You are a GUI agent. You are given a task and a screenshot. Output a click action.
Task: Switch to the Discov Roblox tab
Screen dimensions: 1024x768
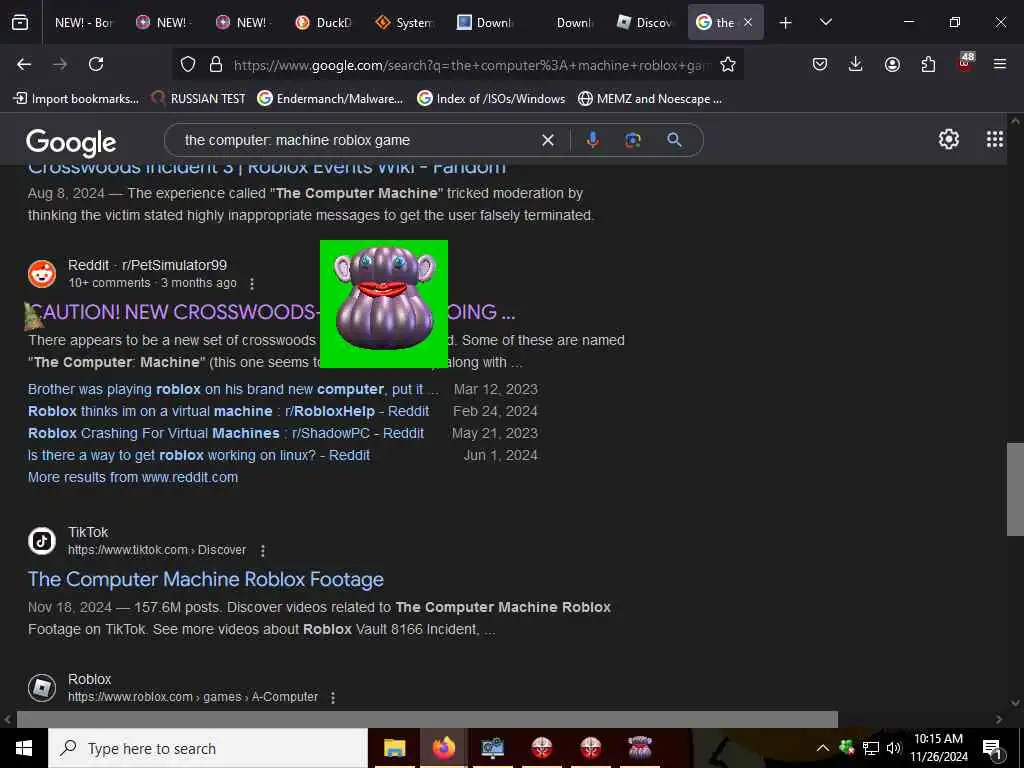[645, 22]
